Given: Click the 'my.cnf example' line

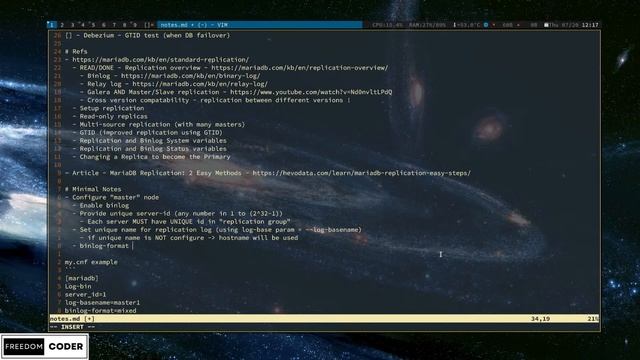Looking at the screenshot, I should point(91,262).
